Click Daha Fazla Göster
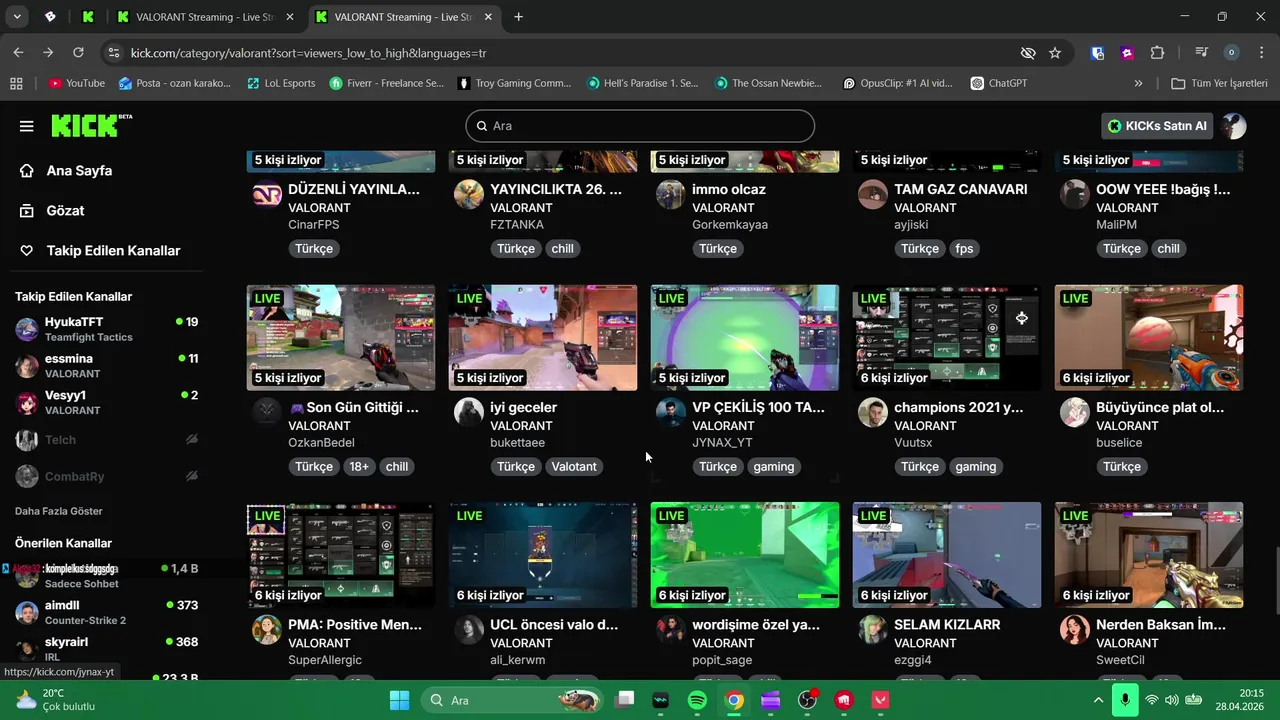The height and width of the screenshot is (720, 1280). (x=59, y=511)
